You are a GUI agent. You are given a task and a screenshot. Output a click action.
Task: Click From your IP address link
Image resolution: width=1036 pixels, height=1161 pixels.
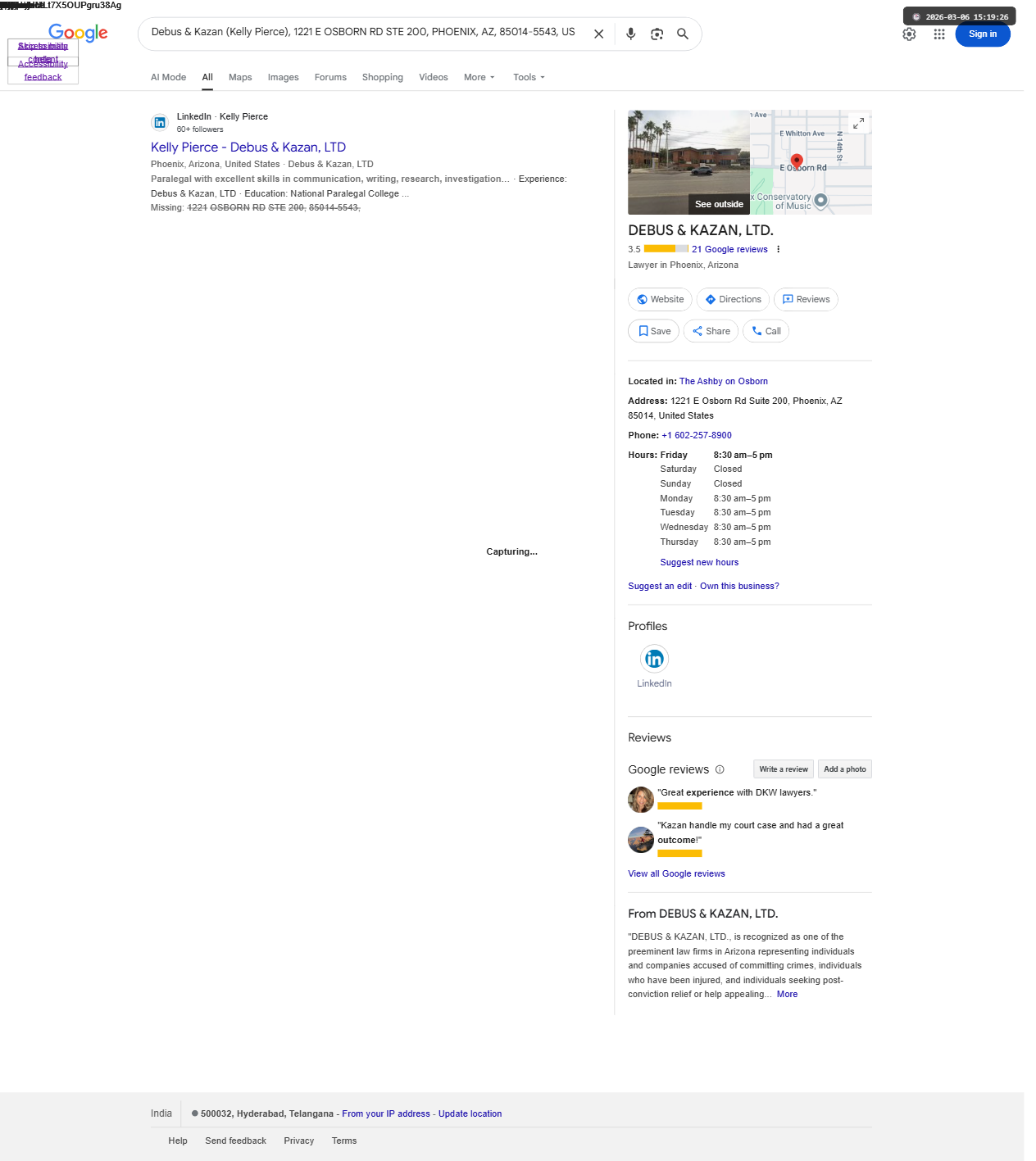click(386, 1113)
